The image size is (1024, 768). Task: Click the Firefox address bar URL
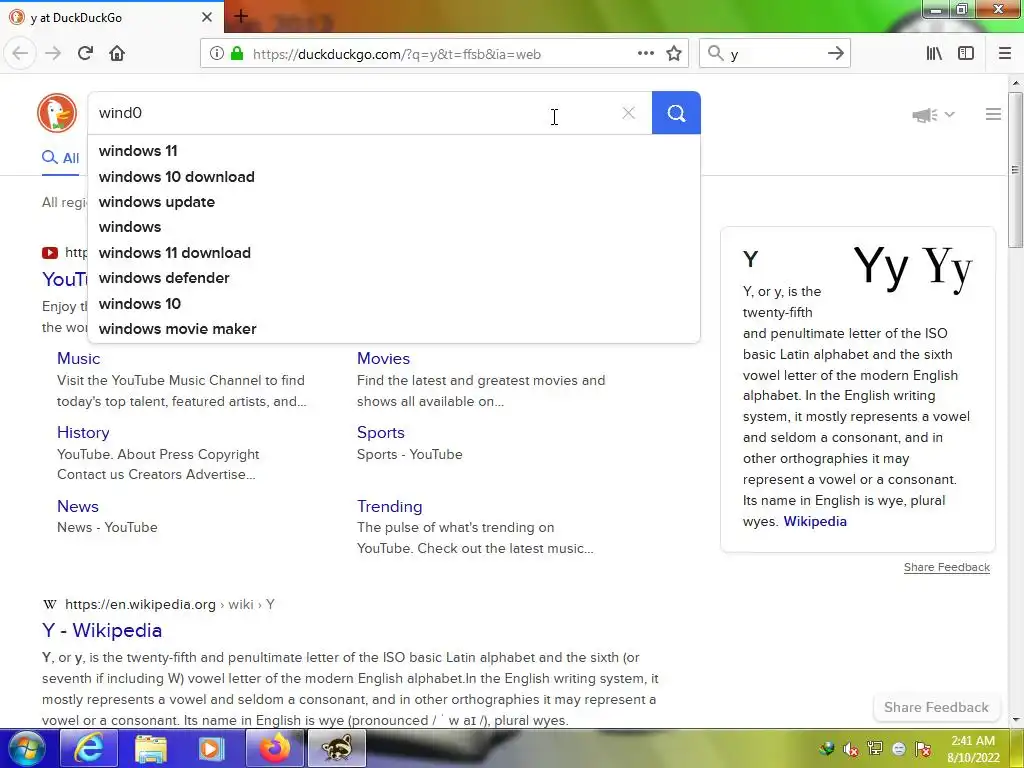[x=396, y=54]
